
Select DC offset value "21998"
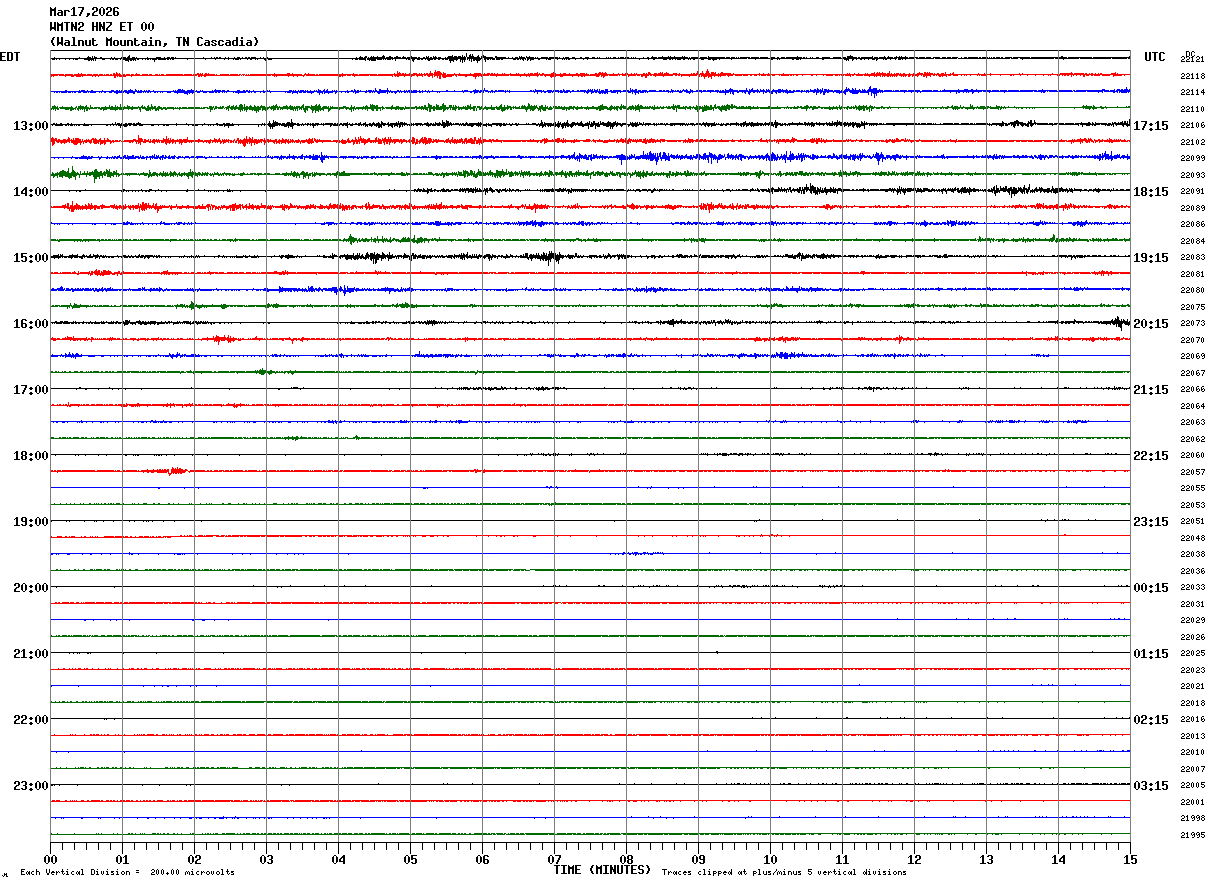click(1193, 819)
